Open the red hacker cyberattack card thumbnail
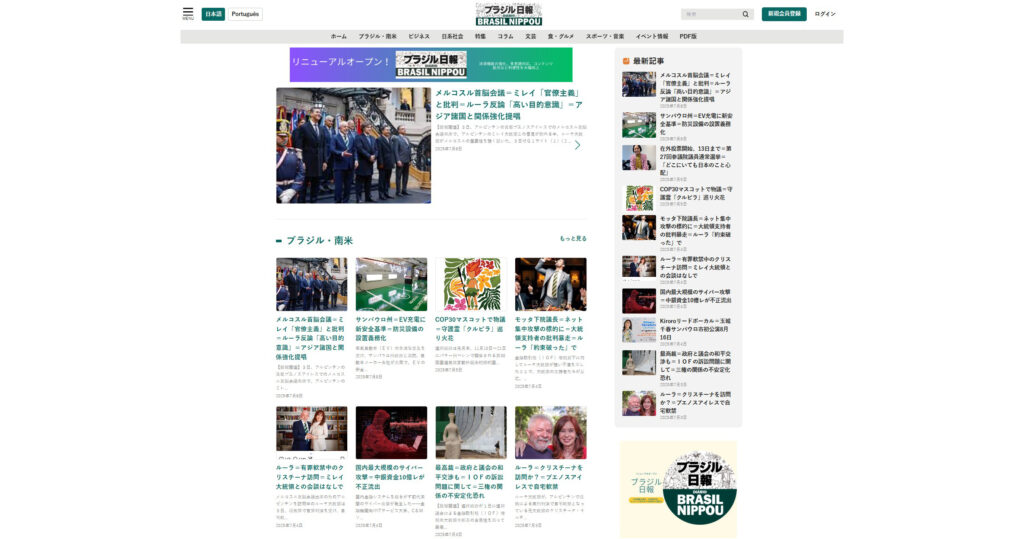This screenshot has width=1024, height=539. click(391, 433)
